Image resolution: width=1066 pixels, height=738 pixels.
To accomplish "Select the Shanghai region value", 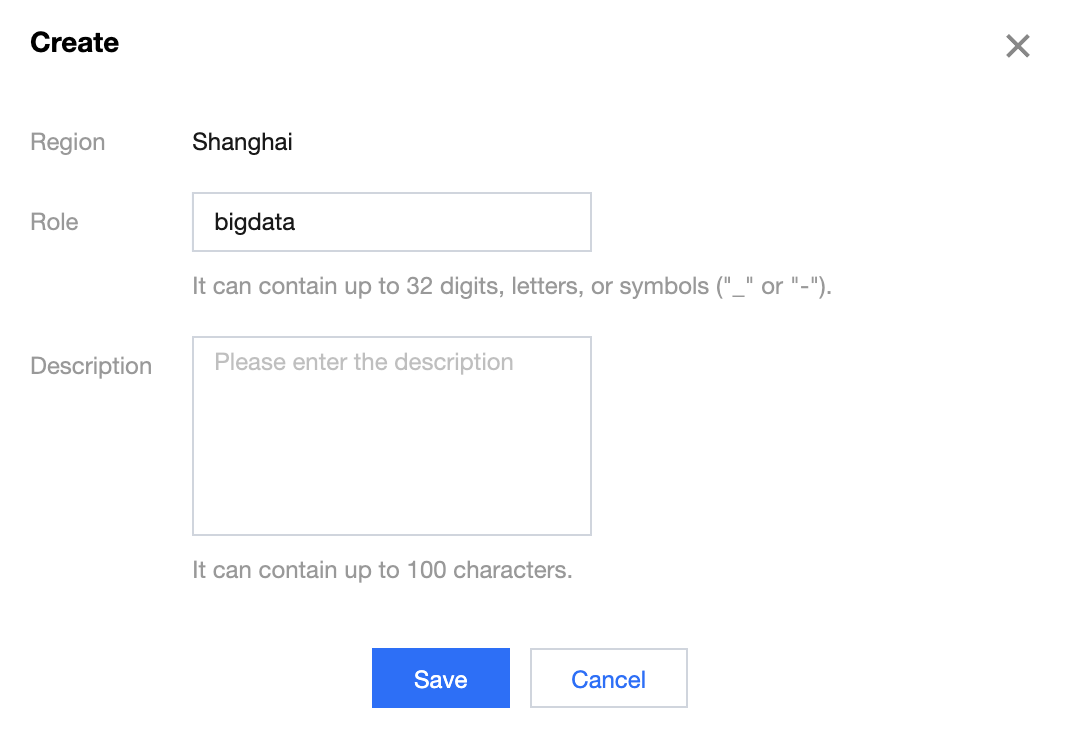I will click(x=242, y=142).
